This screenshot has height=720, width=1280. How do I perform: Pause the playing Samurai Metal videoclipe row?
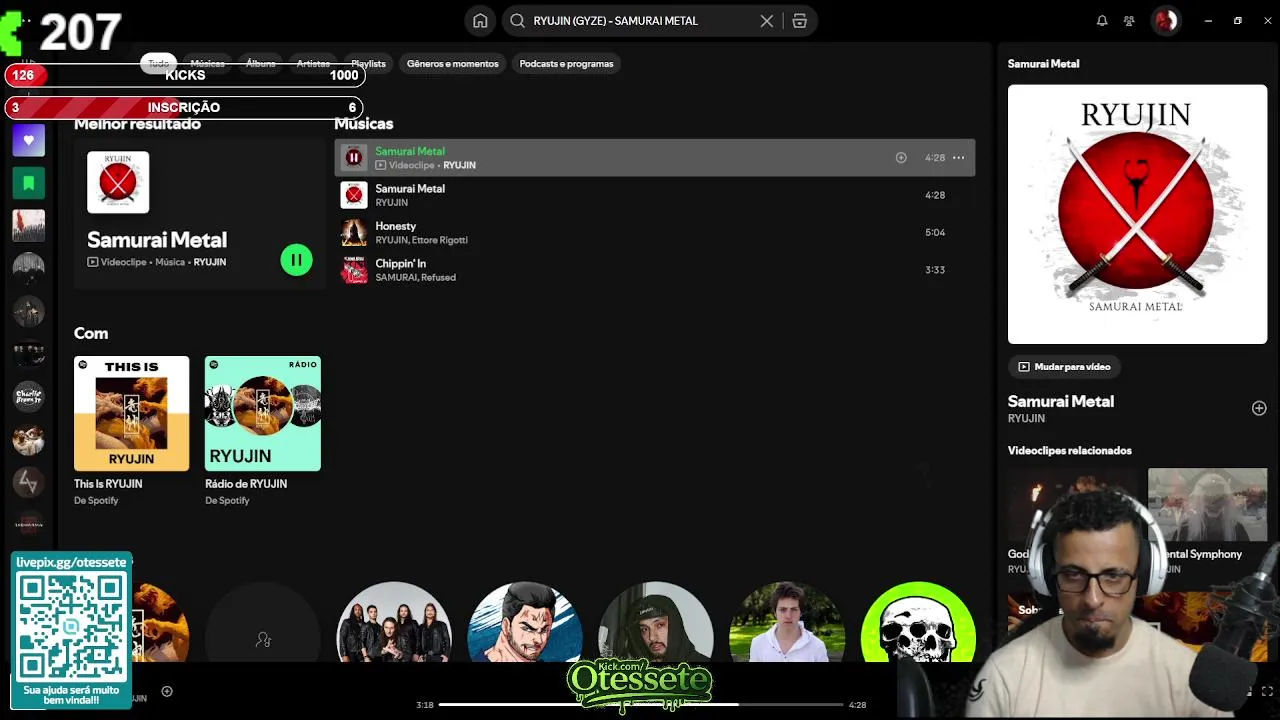coord(353,157)
